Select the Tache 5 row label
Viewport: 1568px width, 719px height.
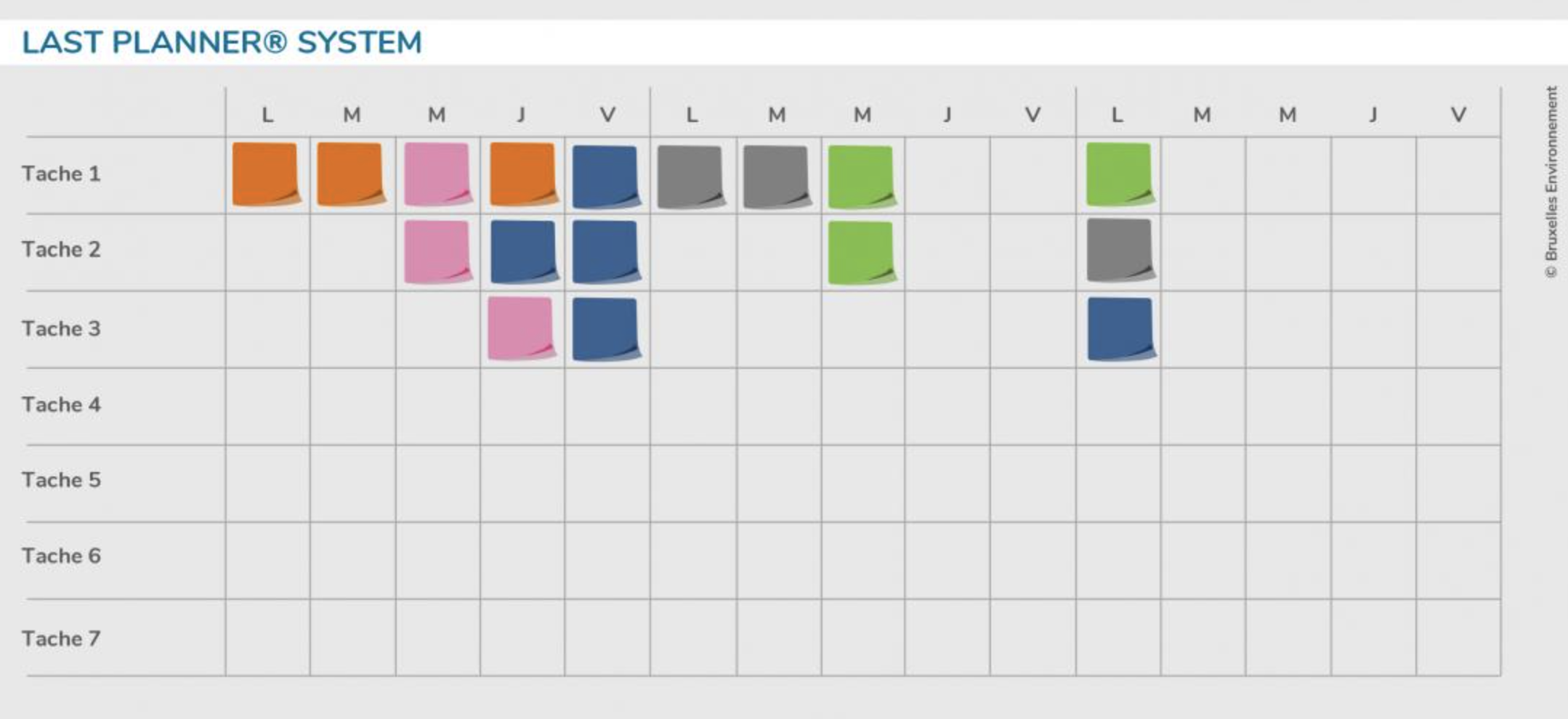[x=61, y=480]
